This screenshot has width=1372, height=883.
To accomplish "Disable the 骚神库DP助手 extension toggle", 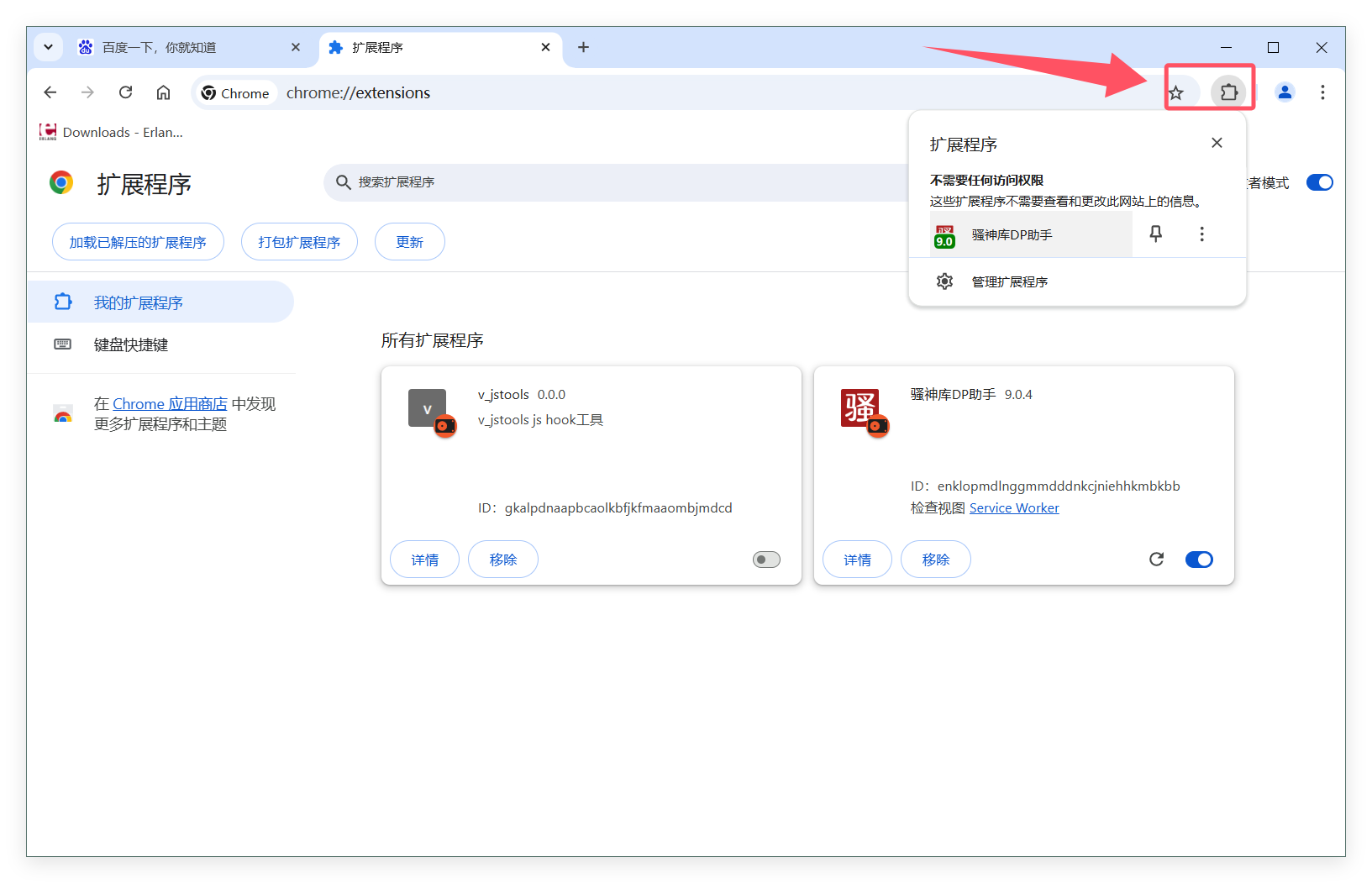I will [1199, 560].
